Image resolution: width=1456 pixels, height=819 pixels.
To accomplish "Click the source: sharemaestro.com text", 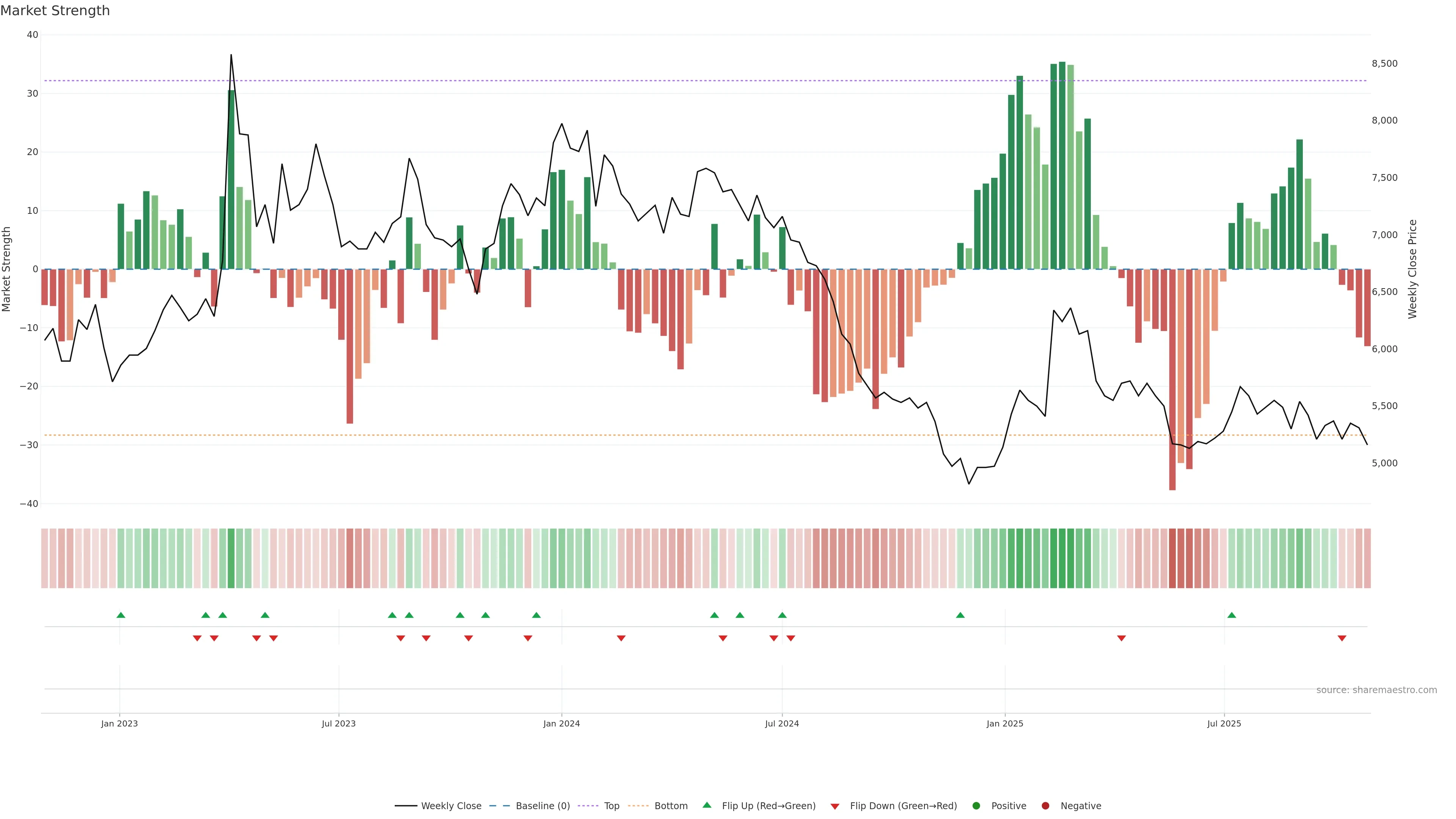I will coord(1376,690).
